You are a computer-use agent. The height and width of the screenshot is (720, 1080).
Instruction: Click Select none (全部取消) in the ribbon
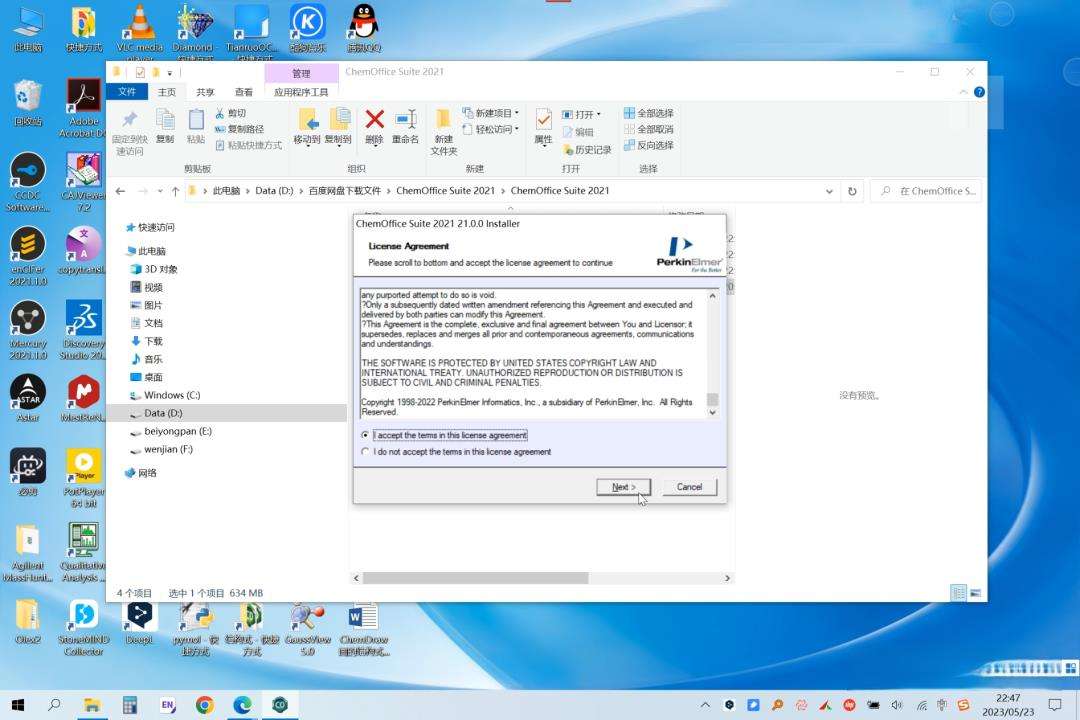click(649, 129)
